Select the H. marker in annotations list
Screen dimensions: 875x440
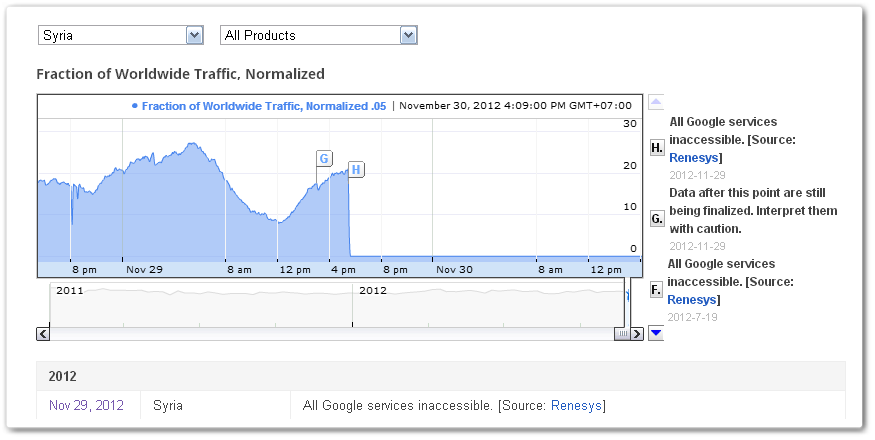(x=657, y=148)
